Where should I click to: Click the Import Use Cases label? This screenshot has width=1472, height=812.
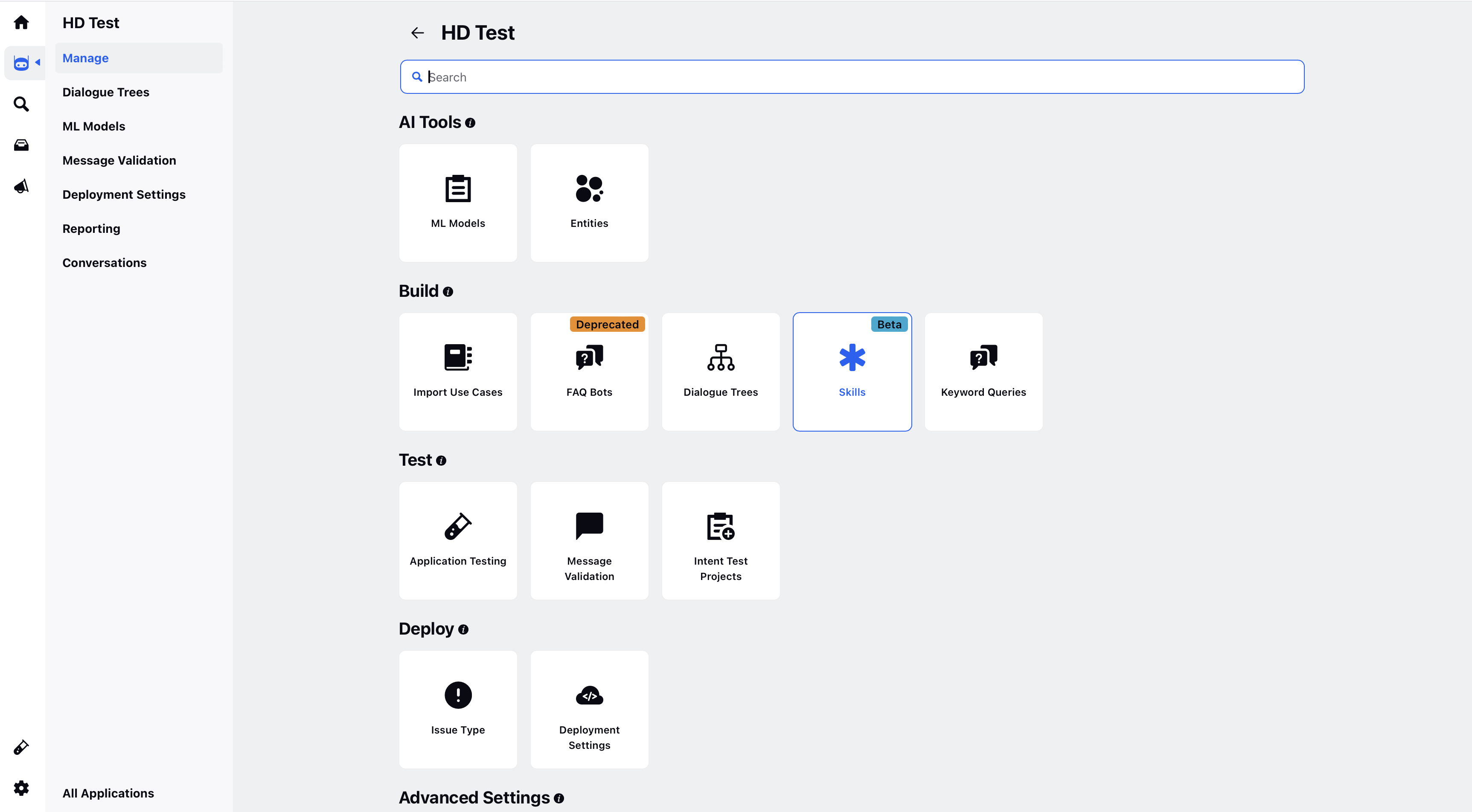458,392
